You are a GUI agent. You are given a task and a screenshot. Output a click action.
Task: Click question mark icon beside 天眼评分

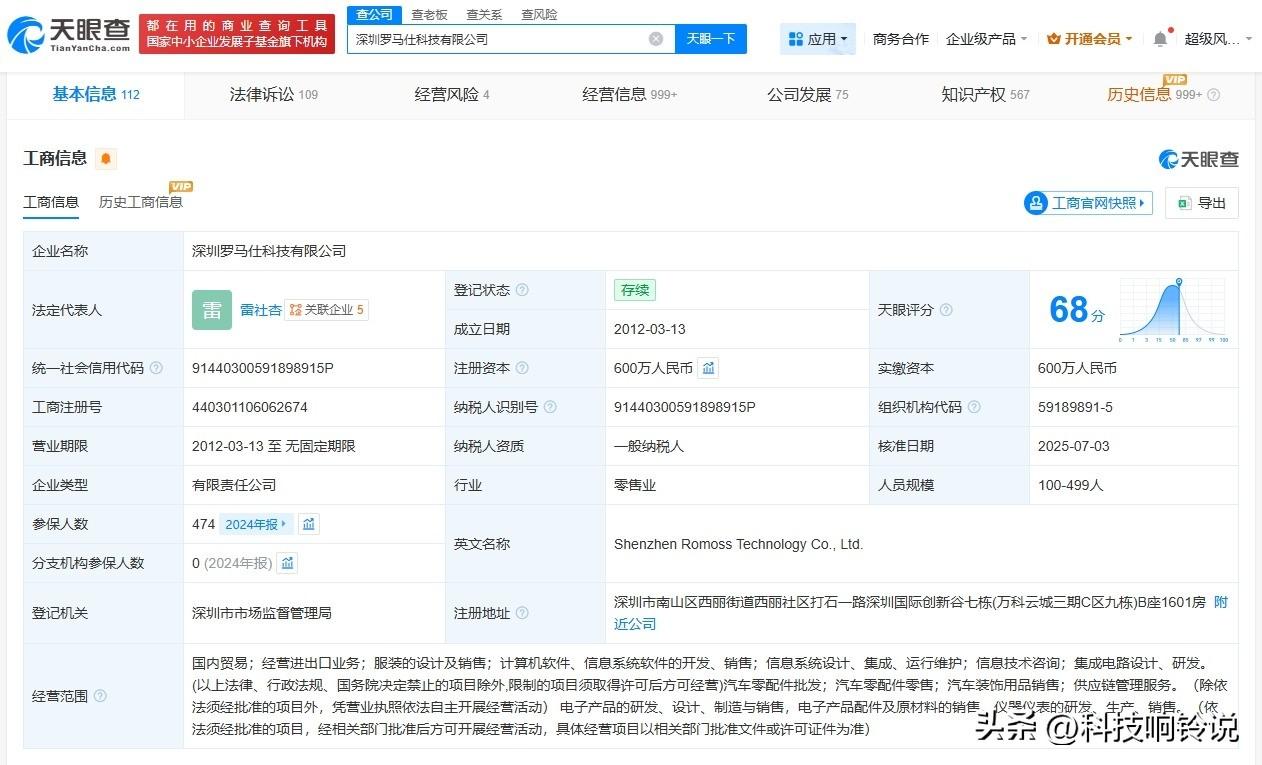coord(946,310)
